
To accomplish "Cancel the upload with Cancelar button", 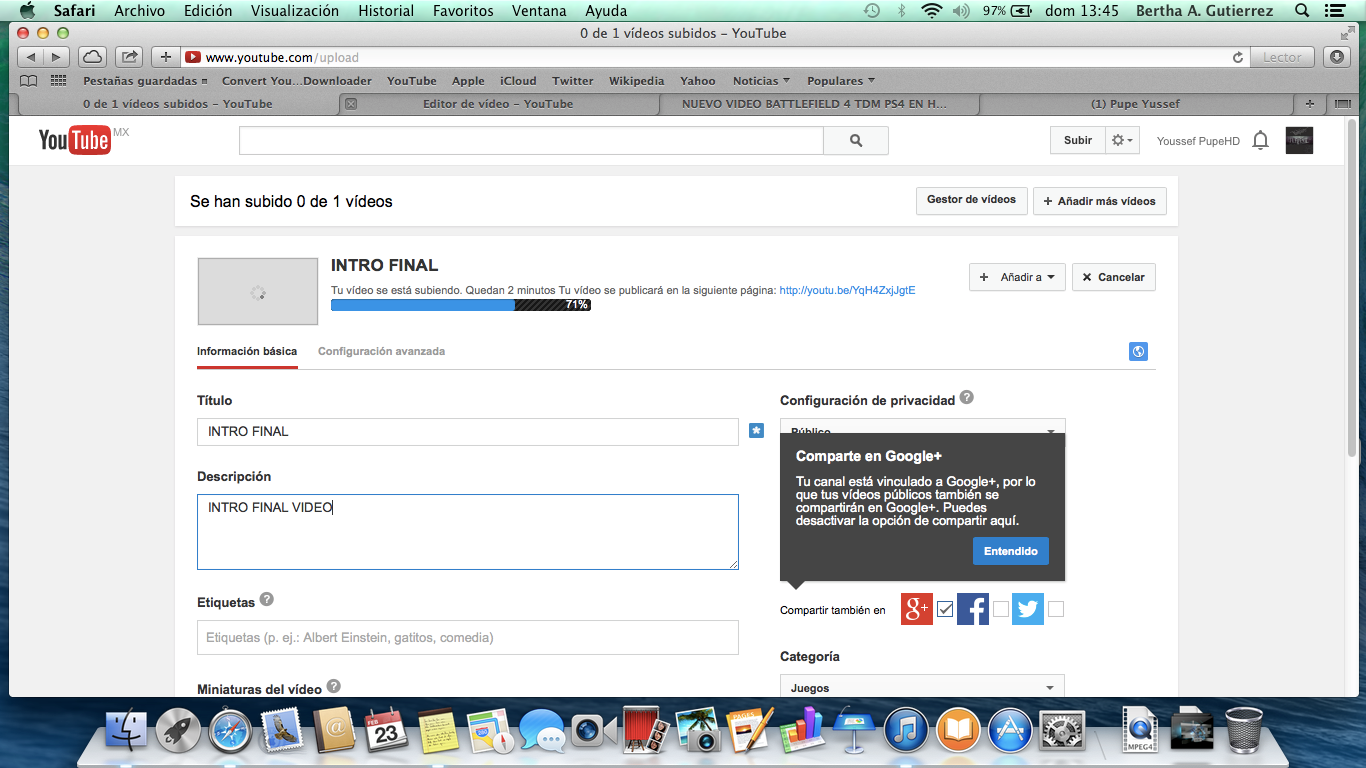I will (x=1114, y=277).
